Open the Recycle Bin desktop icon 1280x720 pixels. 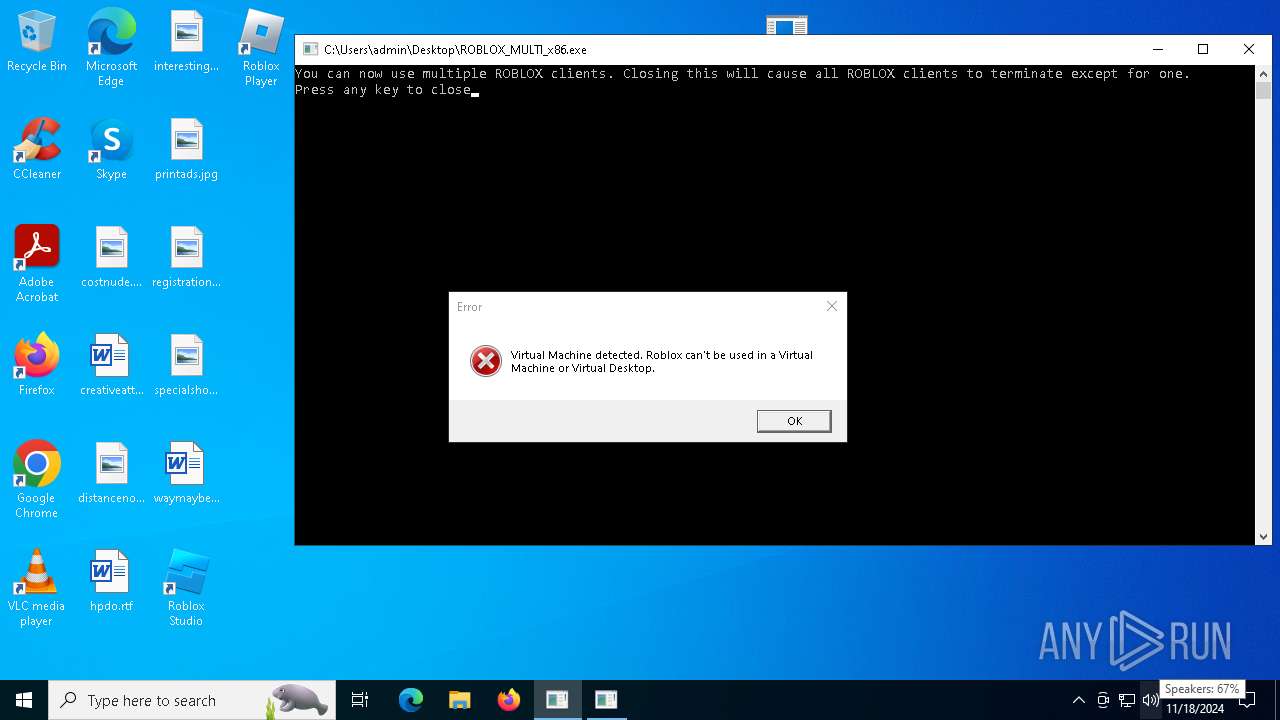(36, 42)
